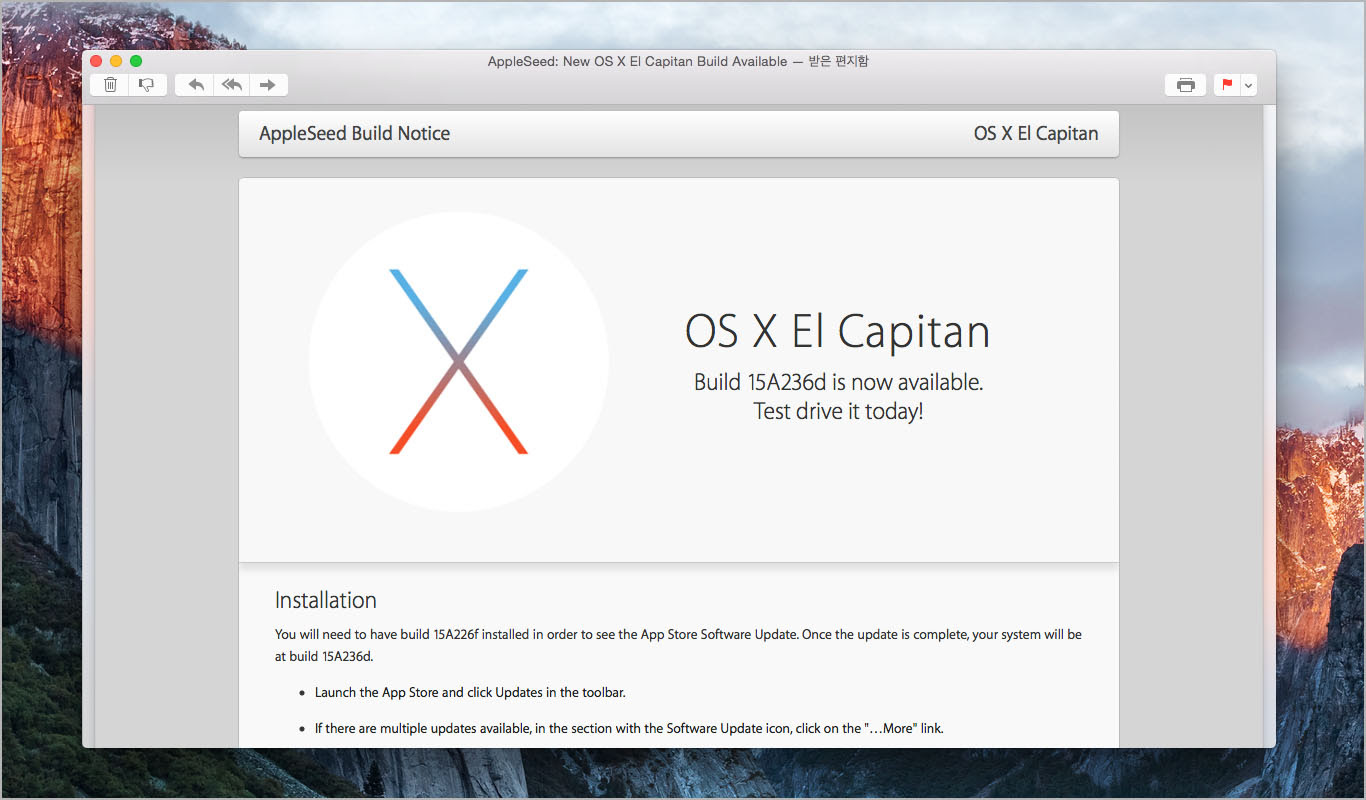The height and width of the screenshot is (800, 1366).
Task: Close the Mail message window
Action: [x=97, y=61]
